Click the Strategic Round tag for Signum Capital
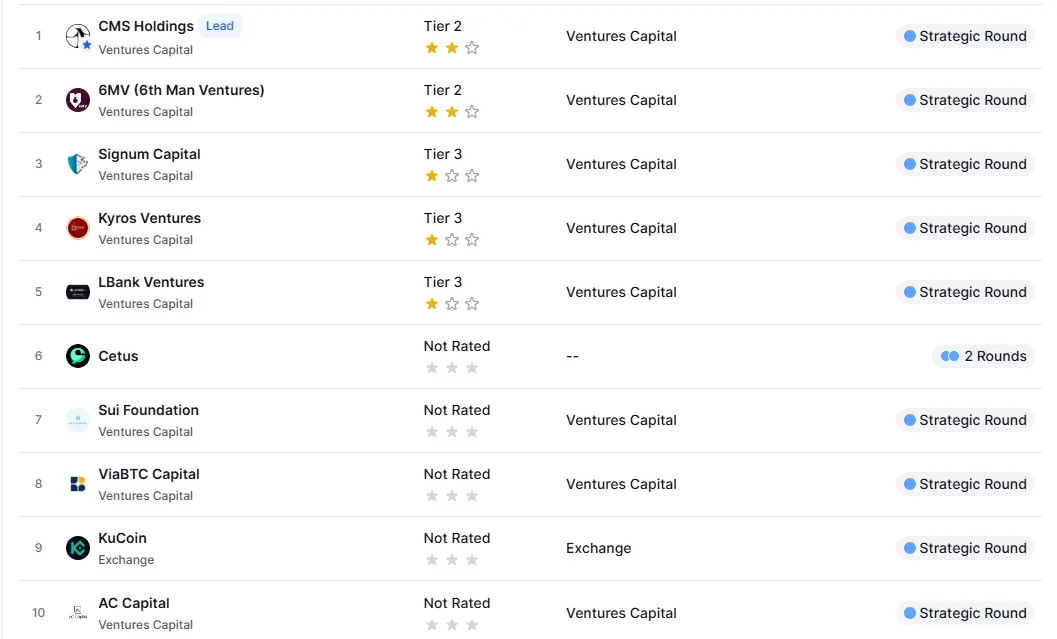Viewport: 1057px width, 639px height. pyautogui.click(x=965, y=164)
